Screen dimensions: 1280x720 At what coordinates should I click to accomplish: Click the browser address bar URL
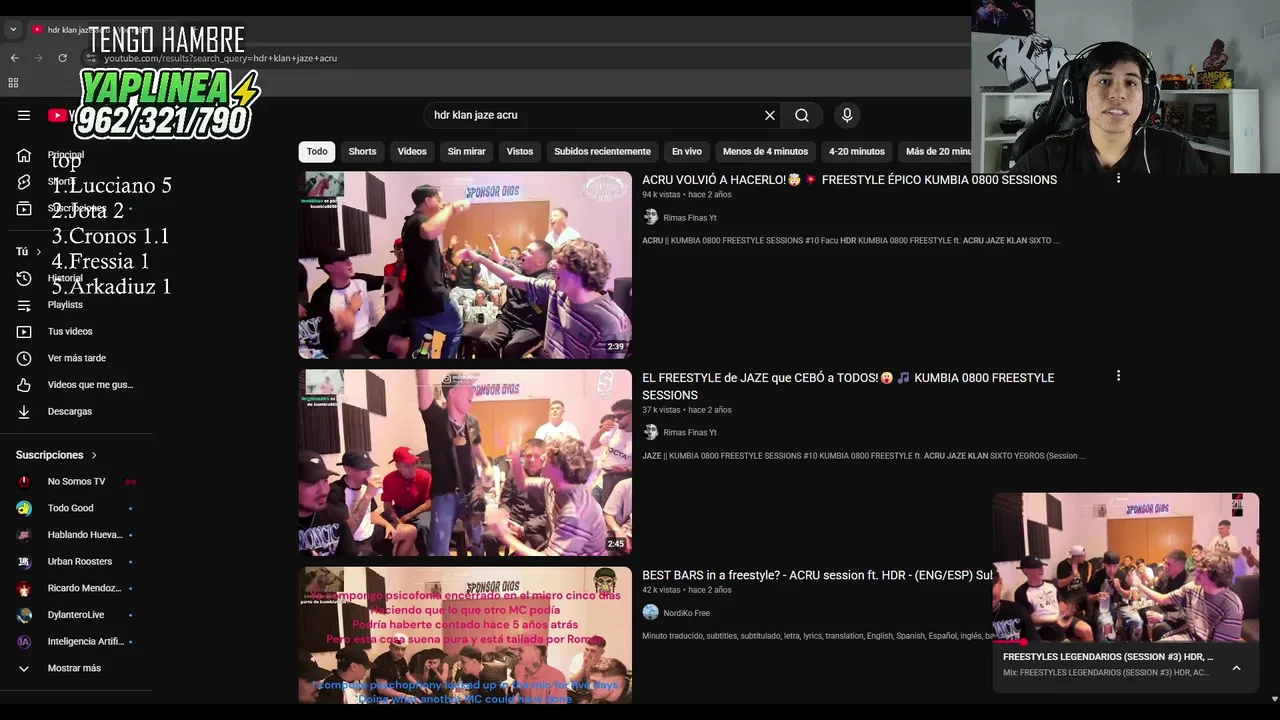pyautogui.click(x=221, y=58)
